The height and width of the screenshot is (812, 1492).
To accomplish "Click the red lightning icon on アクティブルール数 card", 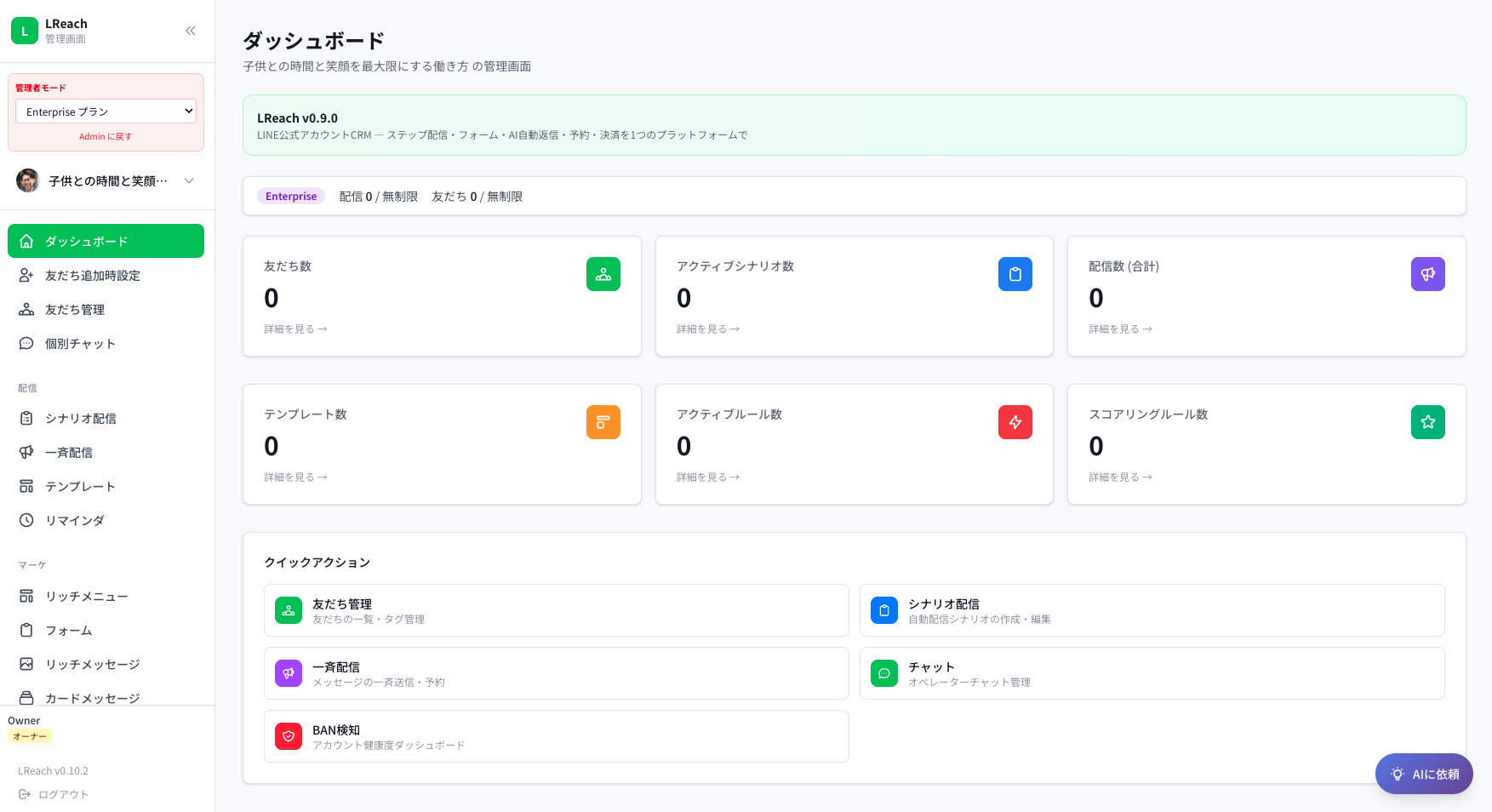I will pos(1015,421).
